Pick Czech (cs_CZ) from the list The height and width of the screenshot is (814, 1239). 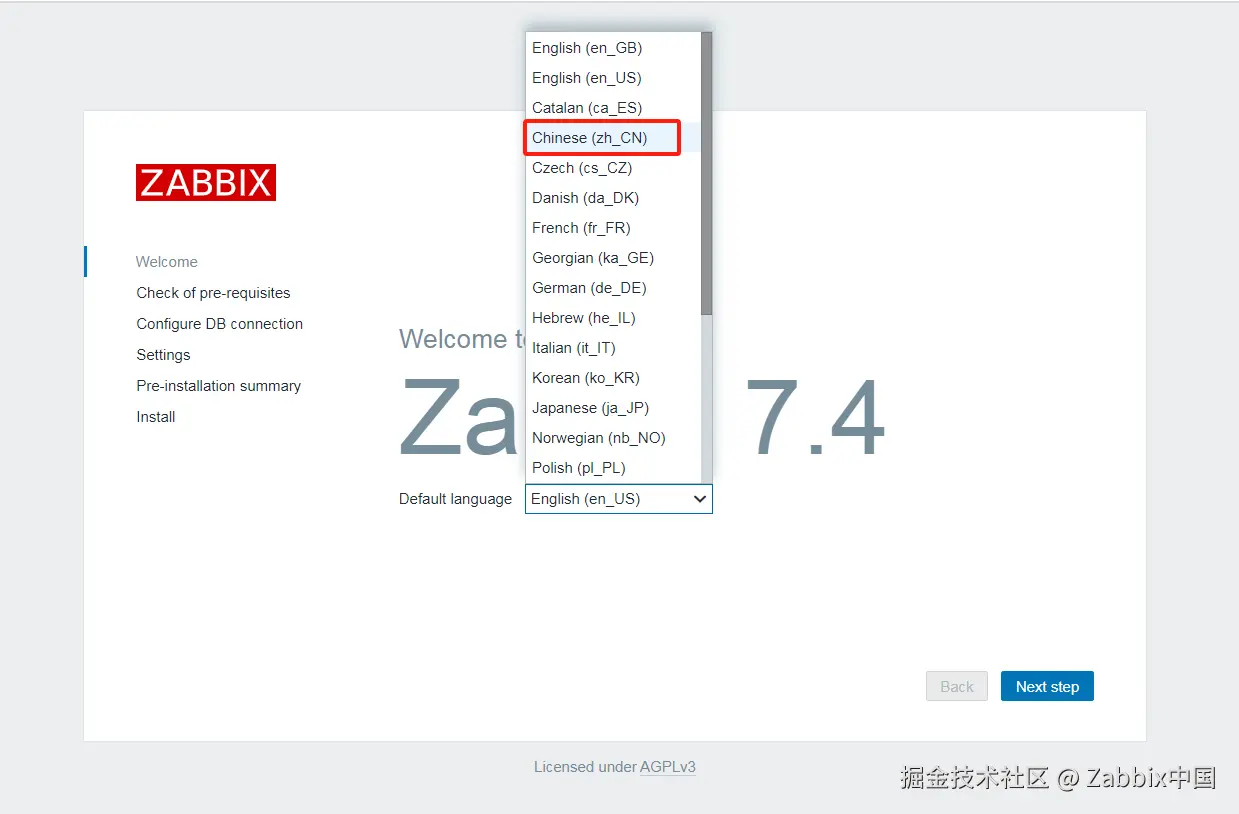pyautogui.click(x=613, y=168)
